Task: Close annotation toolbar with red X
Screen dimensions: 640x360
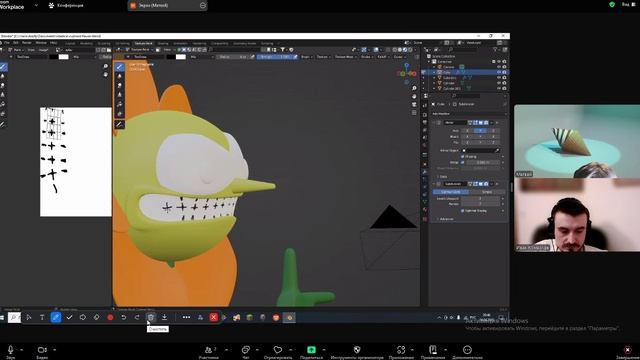Action: click(x=213, y=317)
